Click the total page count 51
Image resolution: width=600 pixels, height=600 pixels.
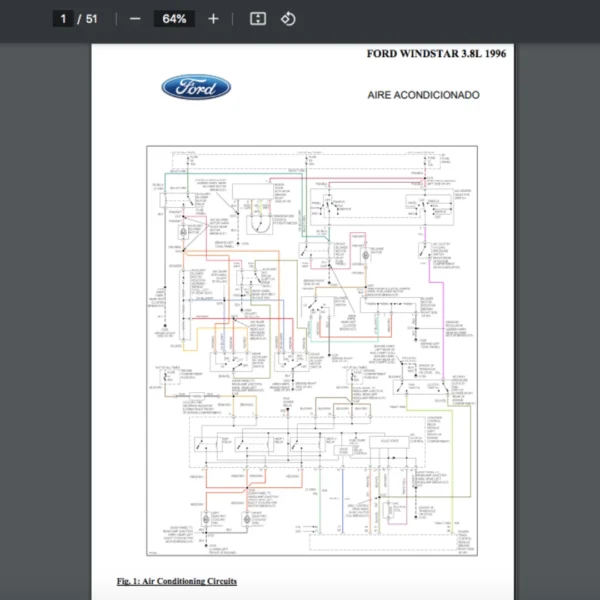(x=91, y=19)
